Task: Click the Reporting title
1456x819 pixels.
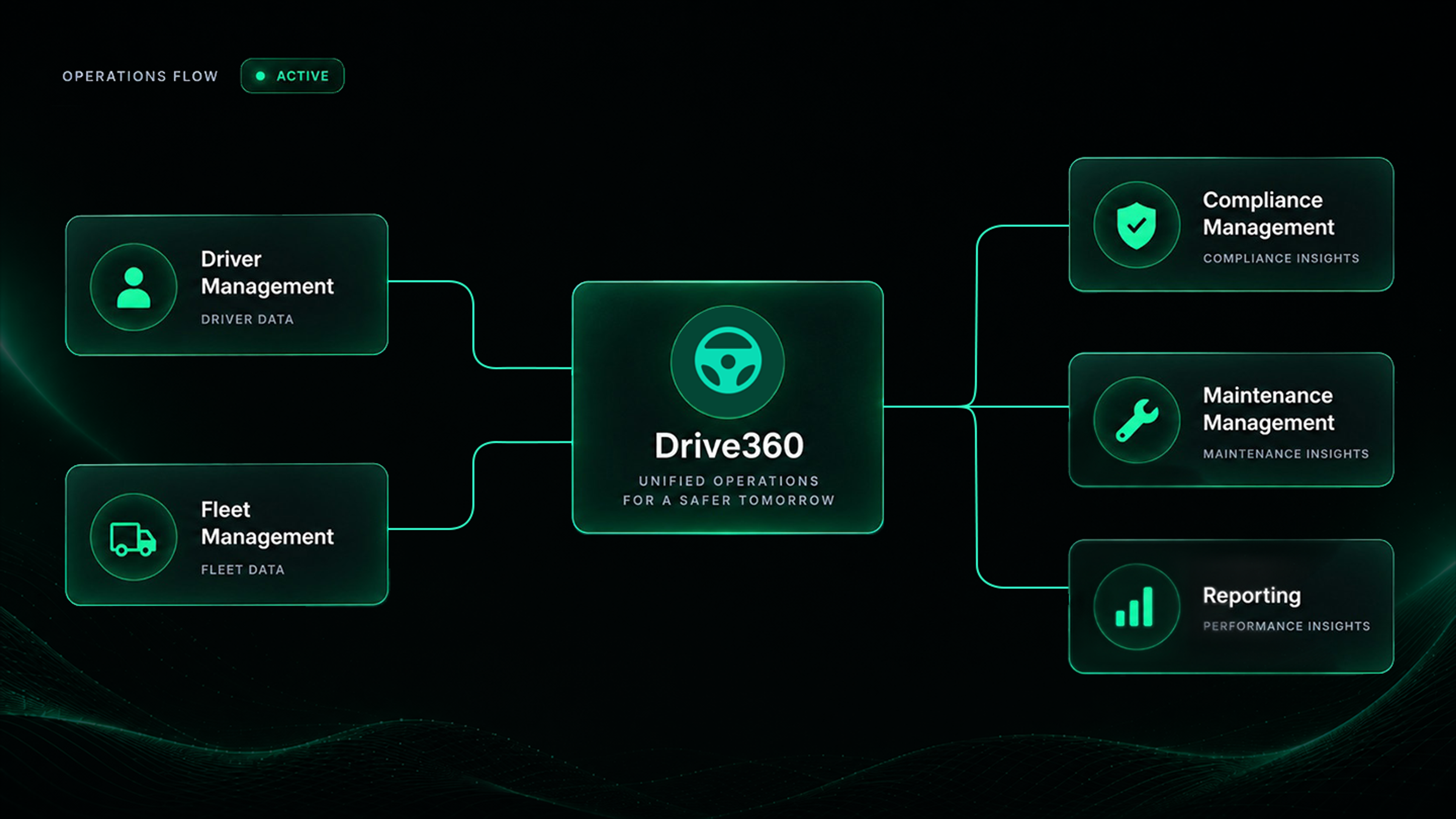Action: (x=1252, y=596)
